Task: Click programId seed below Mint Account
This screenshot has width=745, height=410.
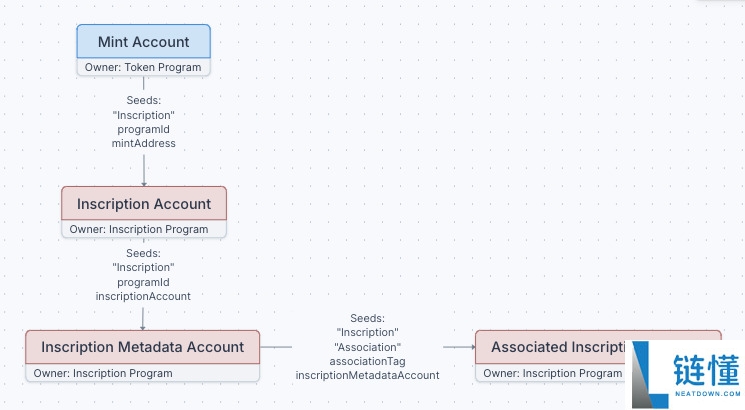Action: tap(143, 130)
